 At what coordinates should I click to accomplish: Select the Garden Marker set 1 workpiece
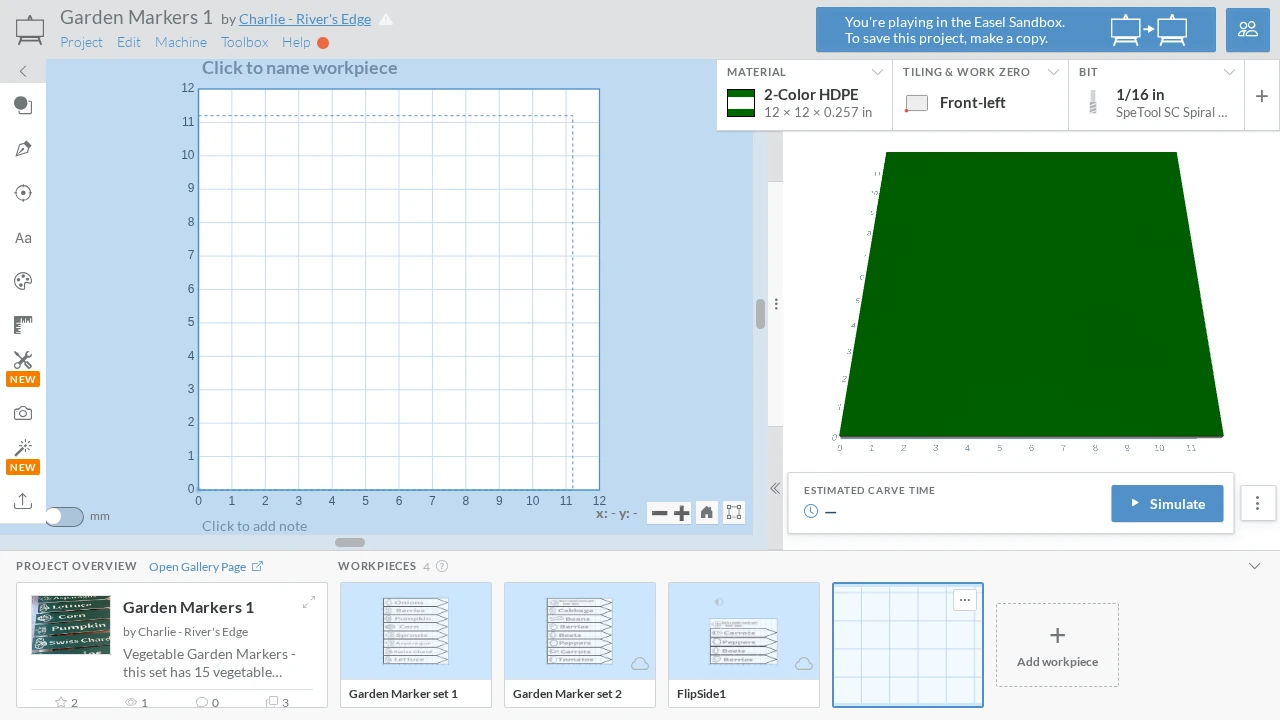(x=416, y=645)
